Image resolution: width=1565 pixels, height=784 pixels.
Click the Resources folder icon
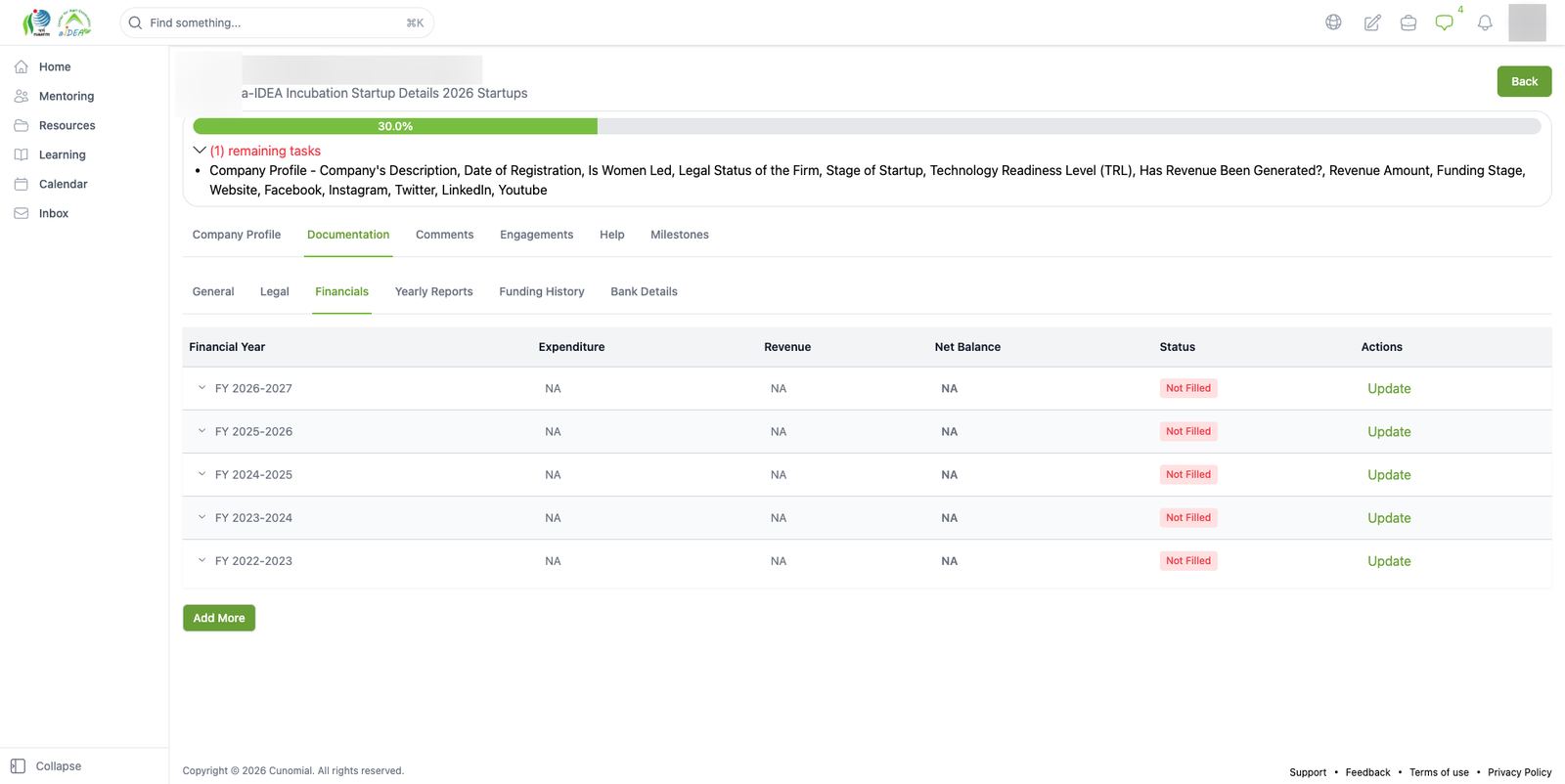tap(22, 125)
